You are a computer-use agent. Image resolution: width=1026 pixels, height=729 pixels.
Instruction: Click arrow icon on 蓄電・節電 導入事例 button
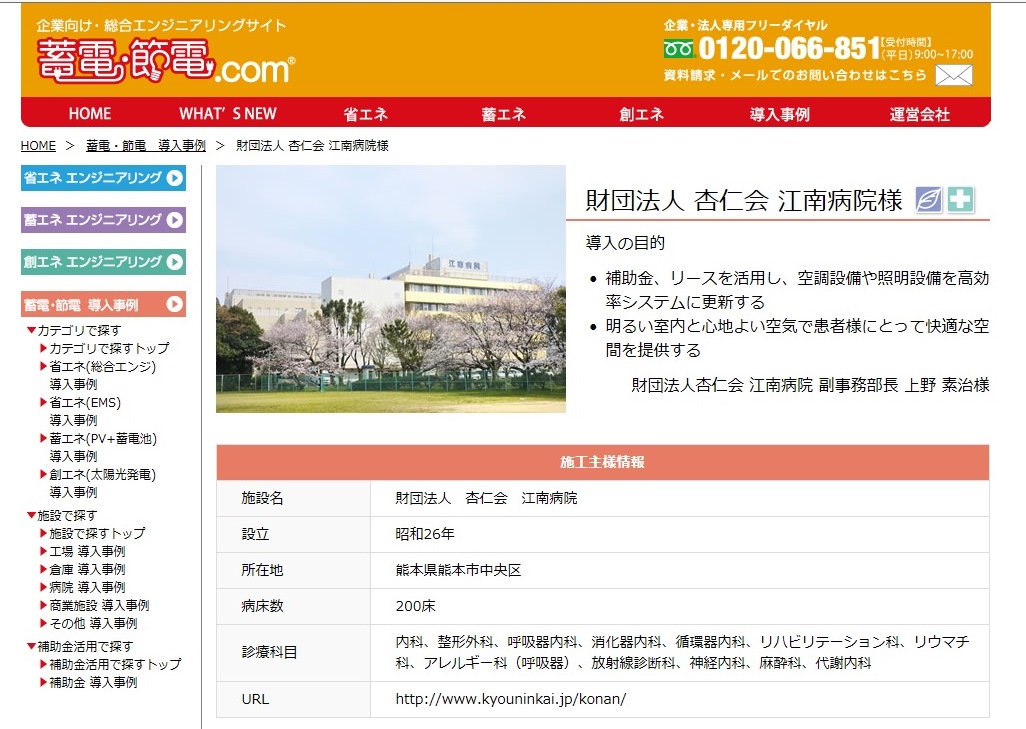(175, 304)
